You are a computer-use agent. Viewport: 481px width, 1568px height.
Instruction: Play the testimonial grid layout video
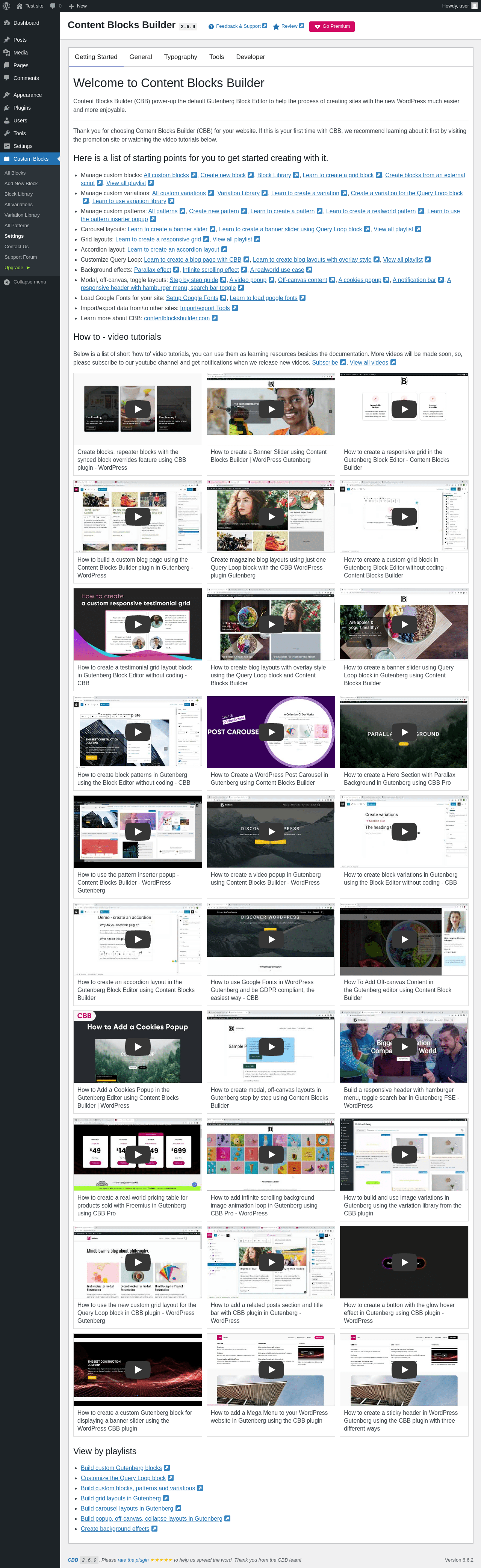click(138, 624)
